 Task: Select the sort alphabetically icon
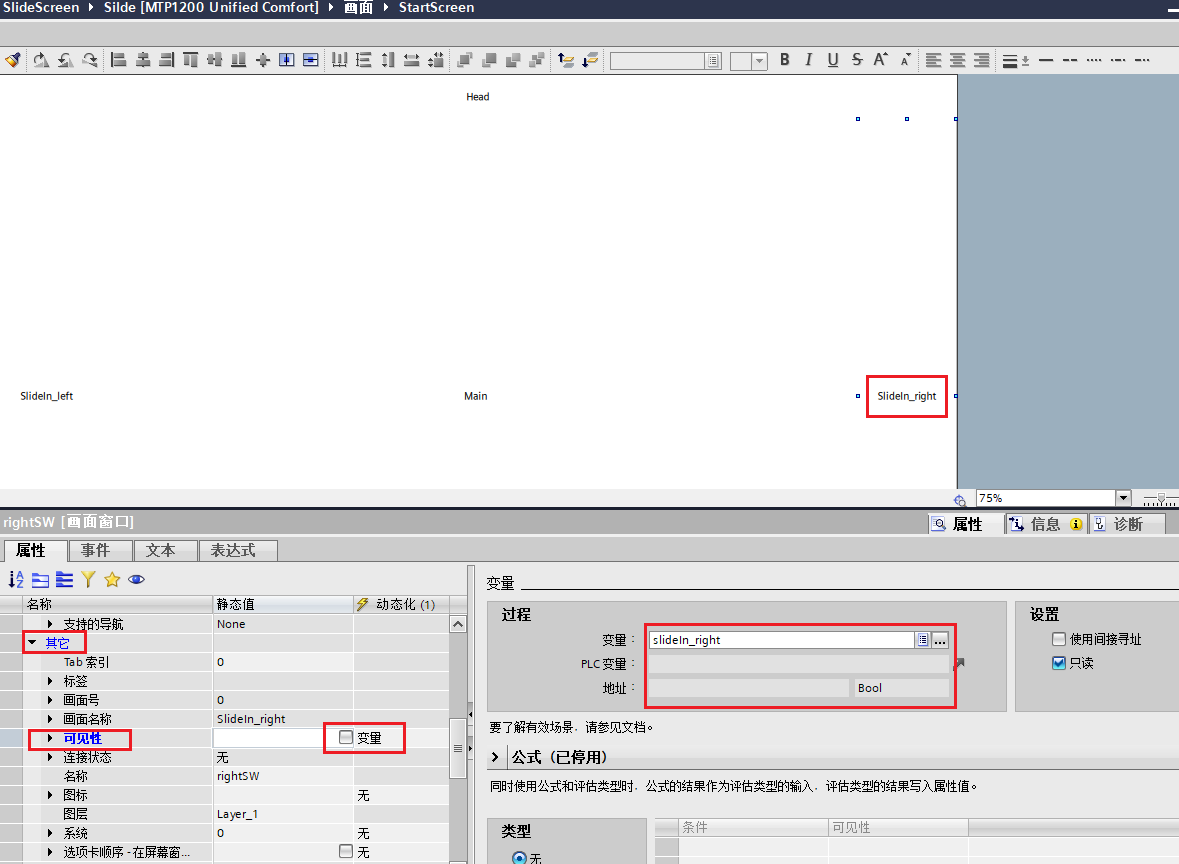click(x=15, y=579)
